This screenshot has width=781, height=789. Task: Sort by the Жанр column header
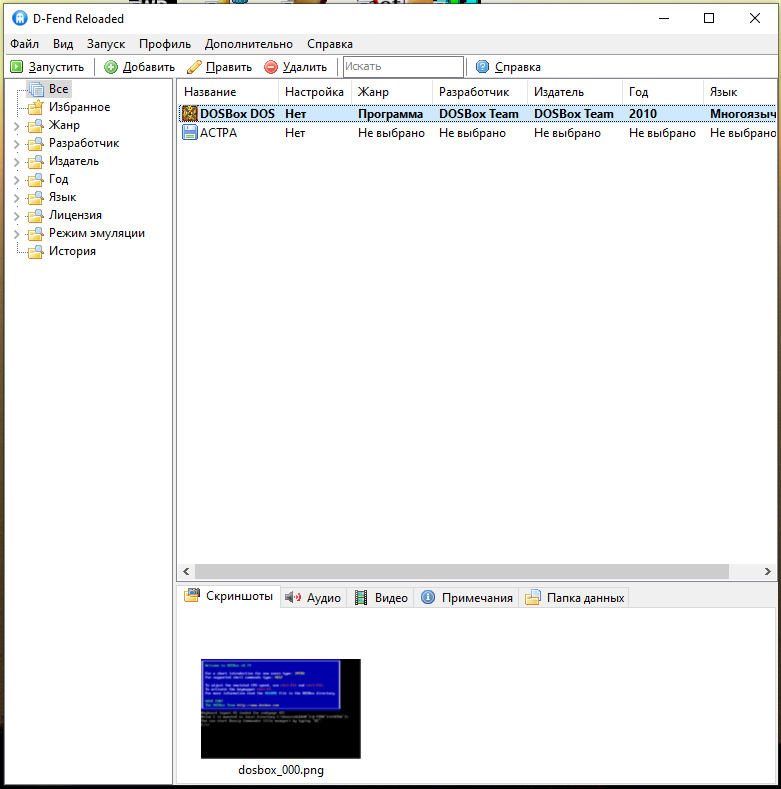pyautogui.click(x=392, y=92)
